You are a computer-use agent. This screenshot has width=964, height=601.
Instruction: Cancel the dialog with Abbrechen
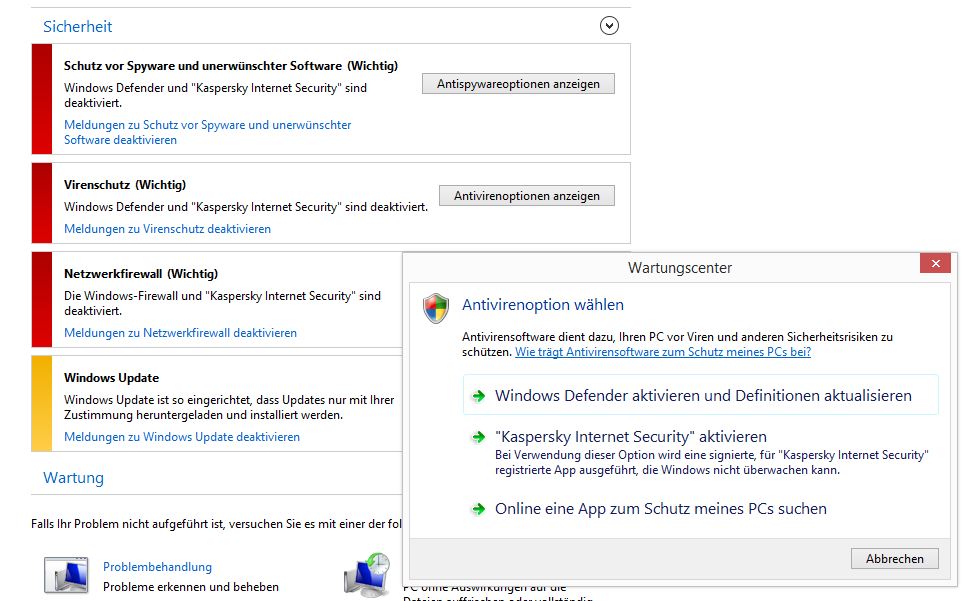pyautogui.click(x=894, y=559)
